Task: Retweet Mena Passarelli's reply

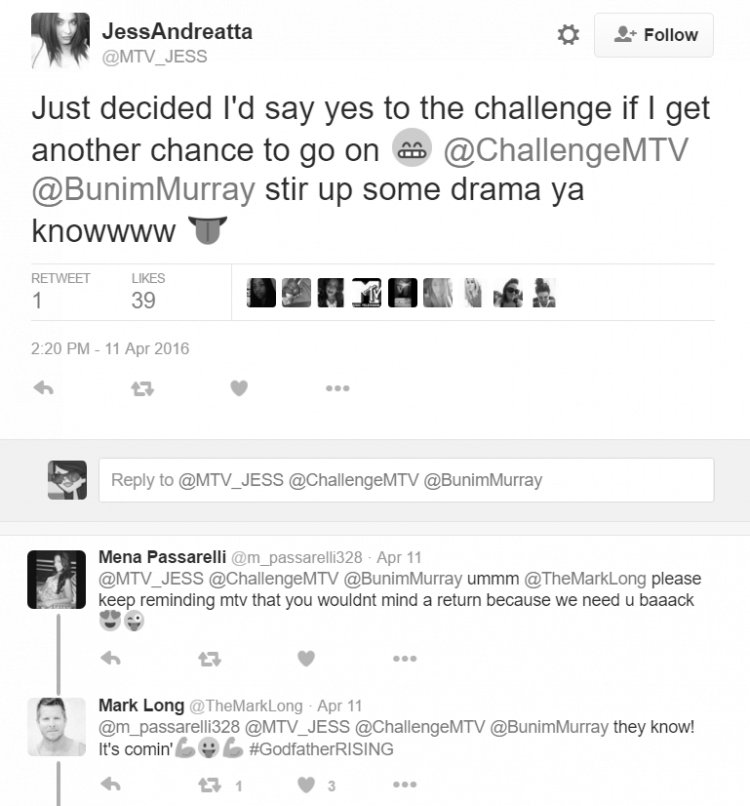Action: (210, 658)
